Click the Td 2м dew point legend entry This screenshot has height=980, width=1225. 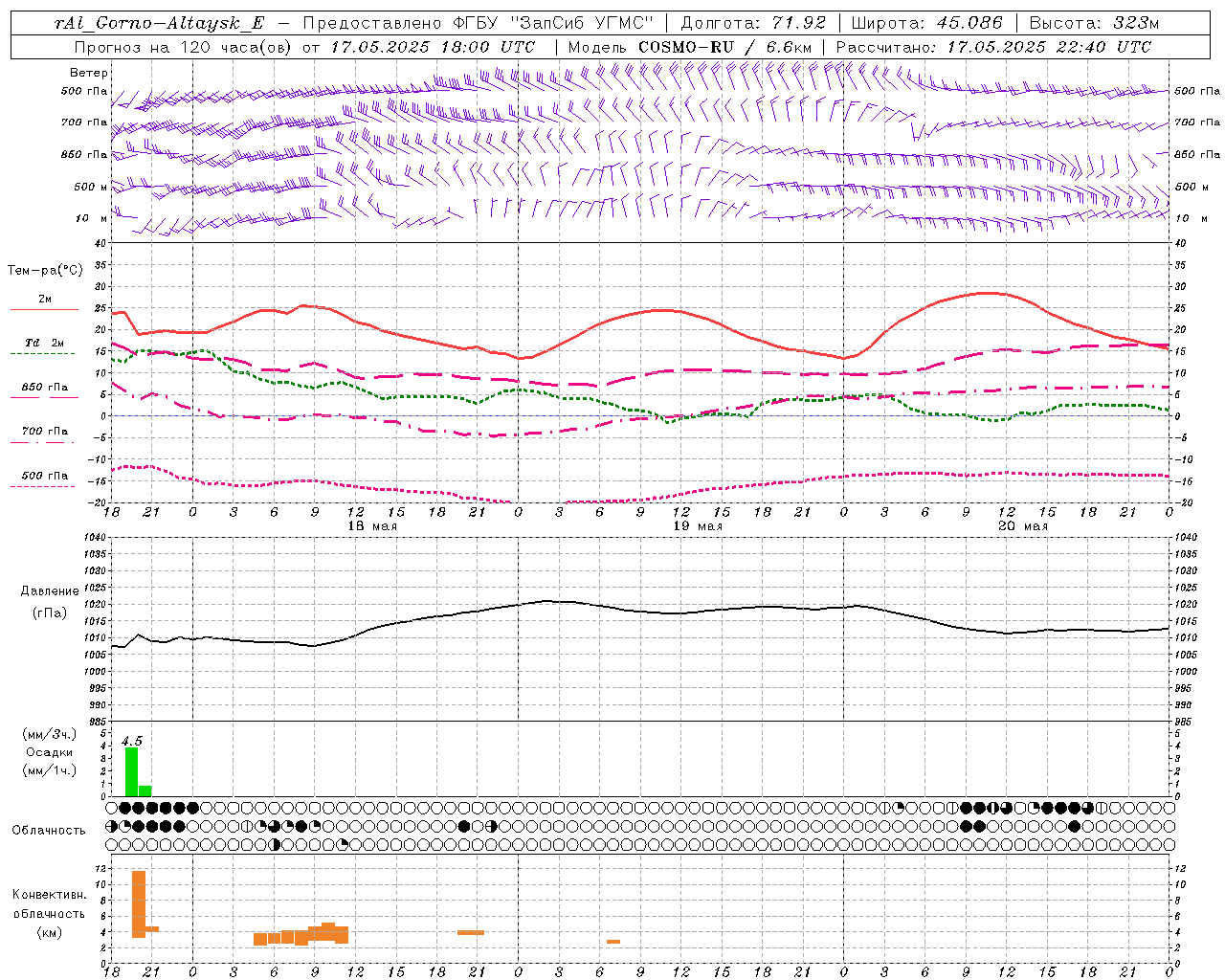pyautogui.click(x=44, y=343)
